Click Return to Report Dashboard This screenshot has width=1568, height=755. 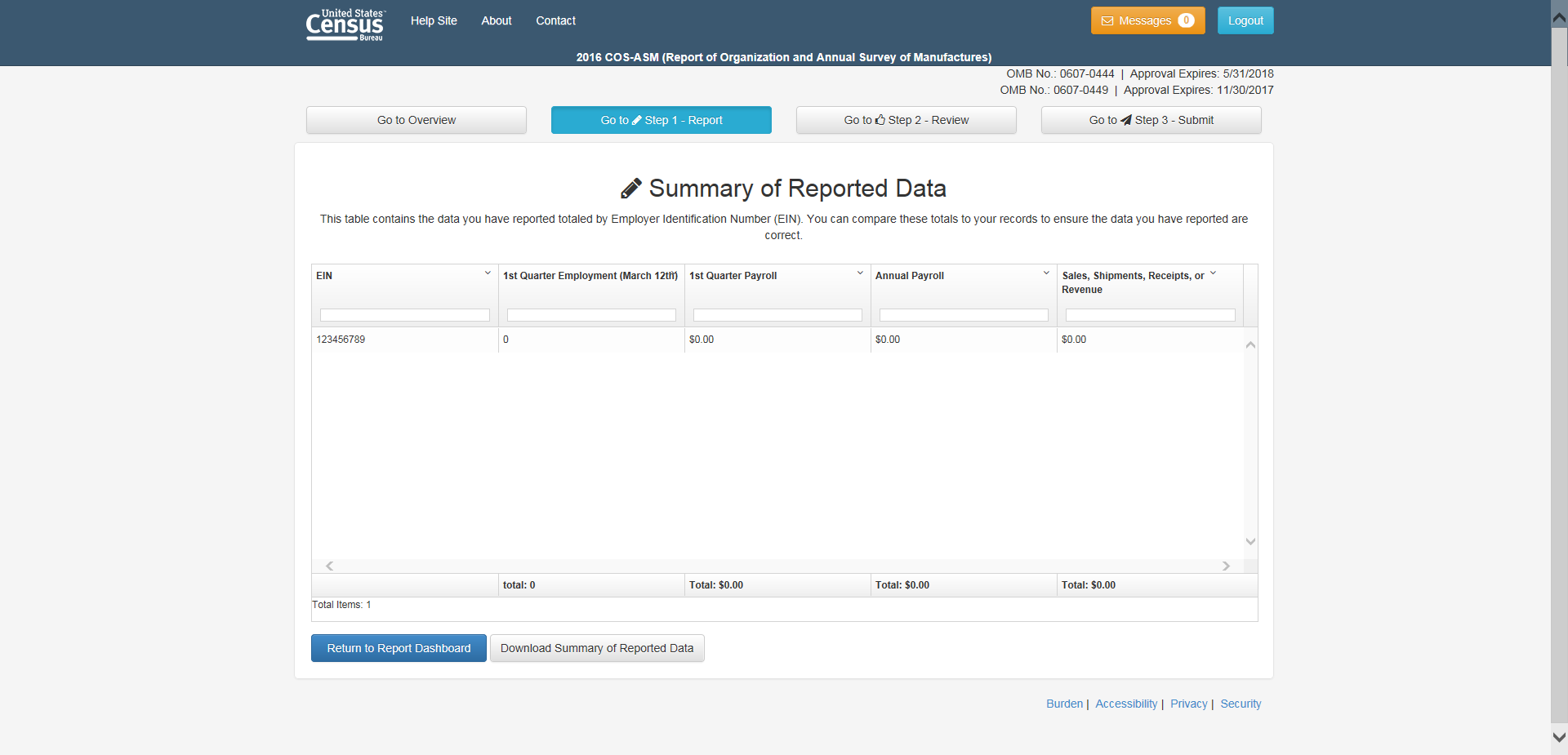tap(399, 648)
